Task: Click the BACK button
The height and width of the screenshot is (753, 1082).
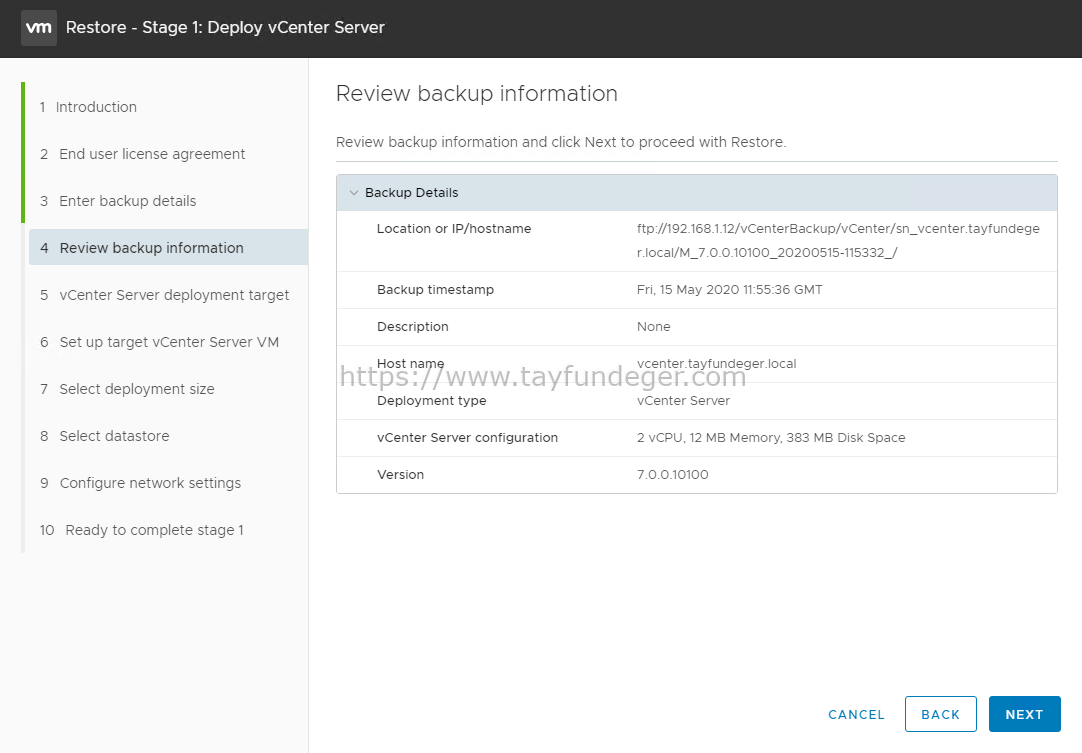Action: point(941,714)
